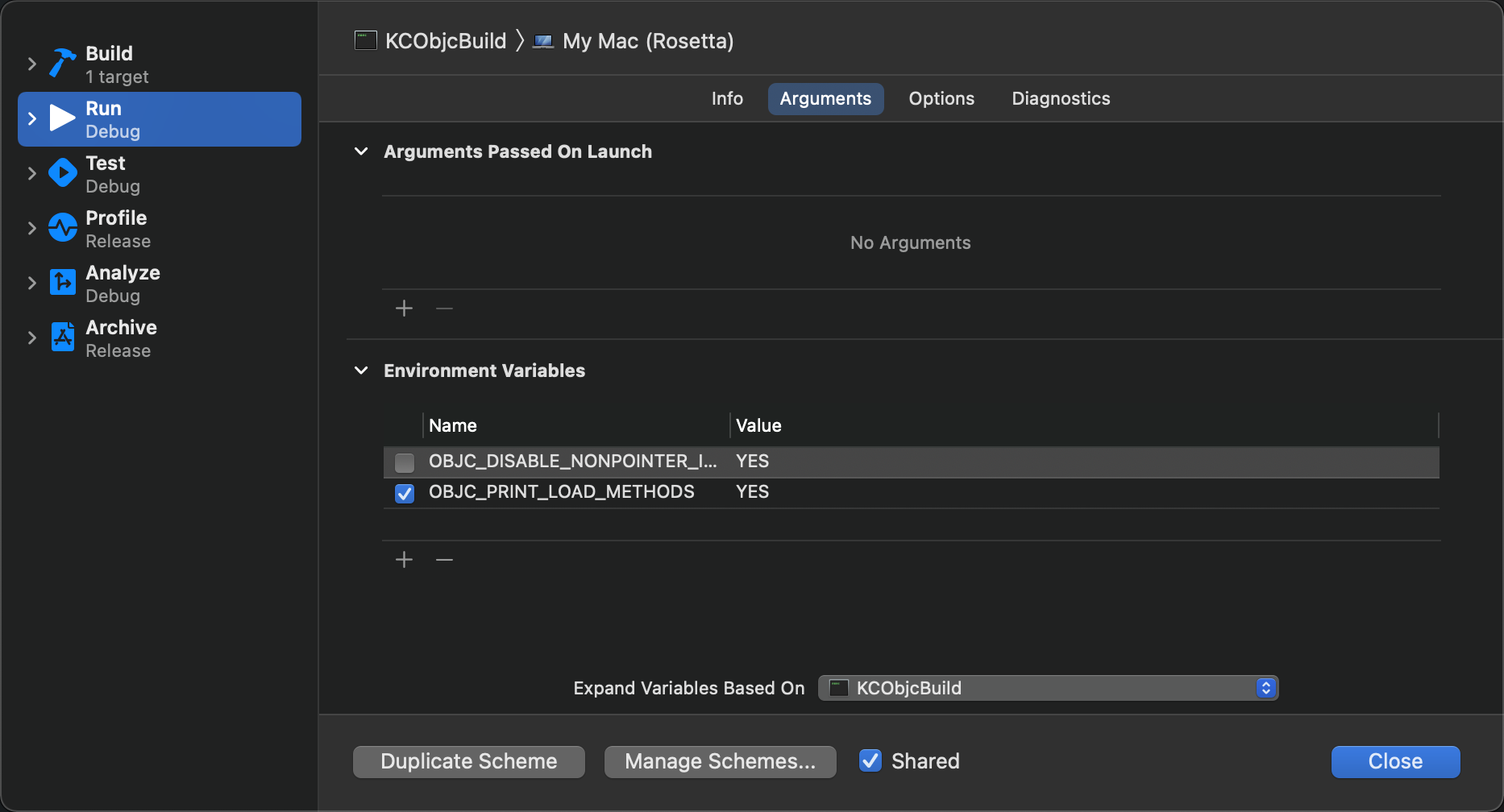Select the Analyze Debug row
The image size is (1504, 812).
tap(160, 284)
